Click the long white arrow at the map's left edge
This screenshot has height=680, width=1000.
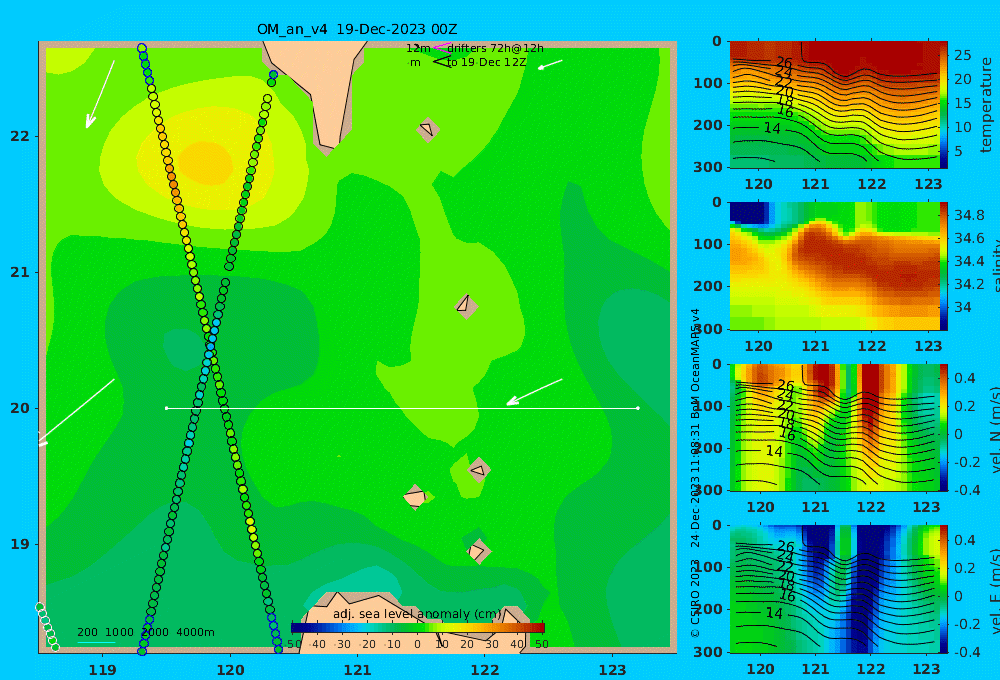(75, 413)
